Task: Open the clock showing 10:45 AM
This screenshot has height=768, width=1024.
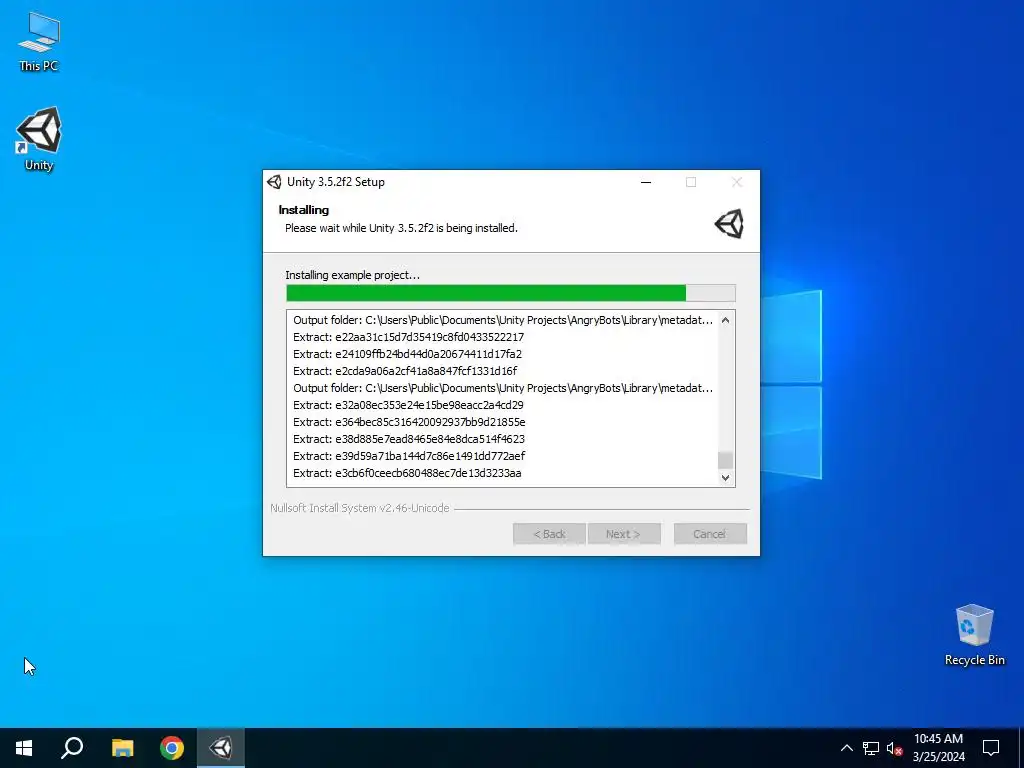Action: tap(938, 748)
